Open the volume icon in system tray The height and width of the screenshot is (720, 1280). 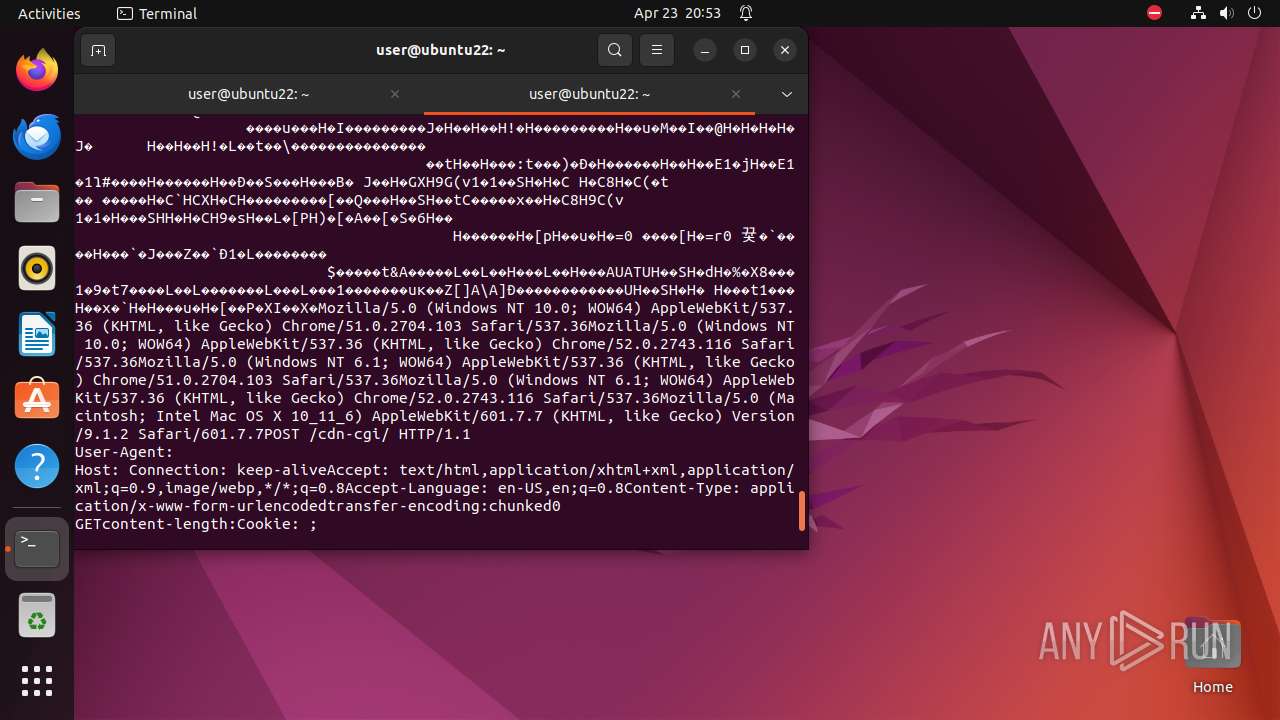pyautogui.click(x=1227, y=13)
